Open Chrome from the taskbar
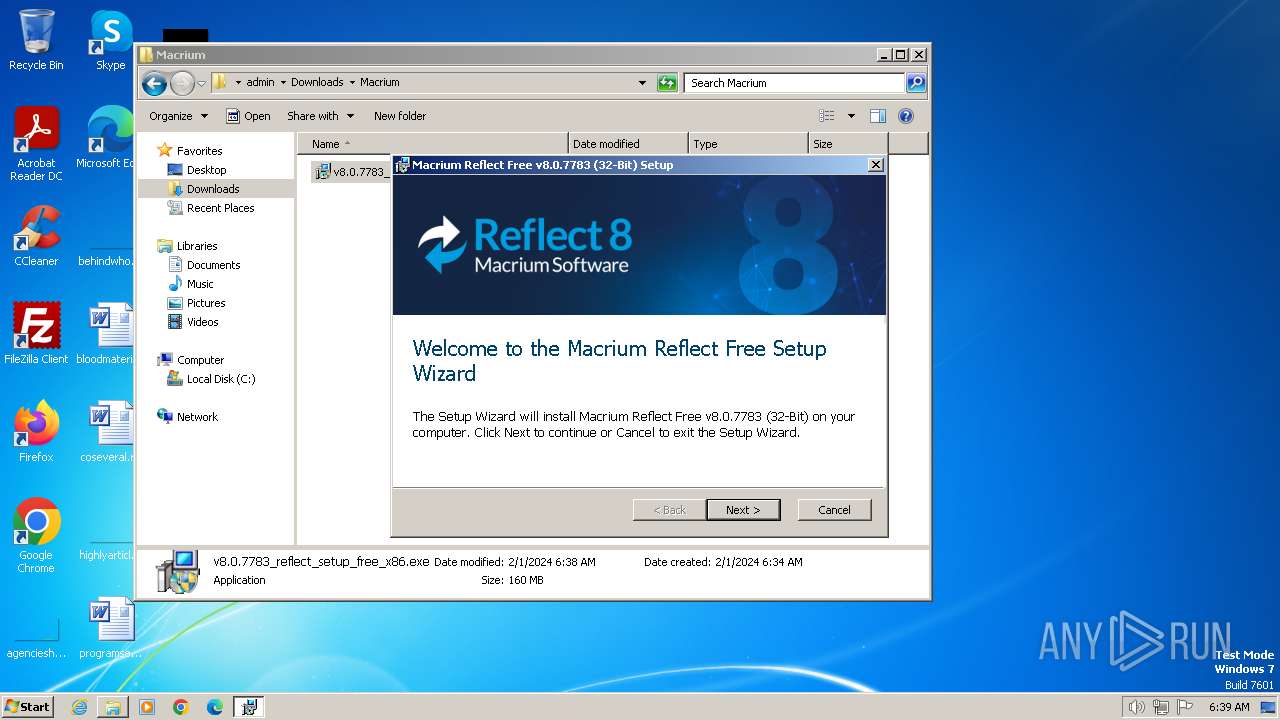 tap(181, 707)
